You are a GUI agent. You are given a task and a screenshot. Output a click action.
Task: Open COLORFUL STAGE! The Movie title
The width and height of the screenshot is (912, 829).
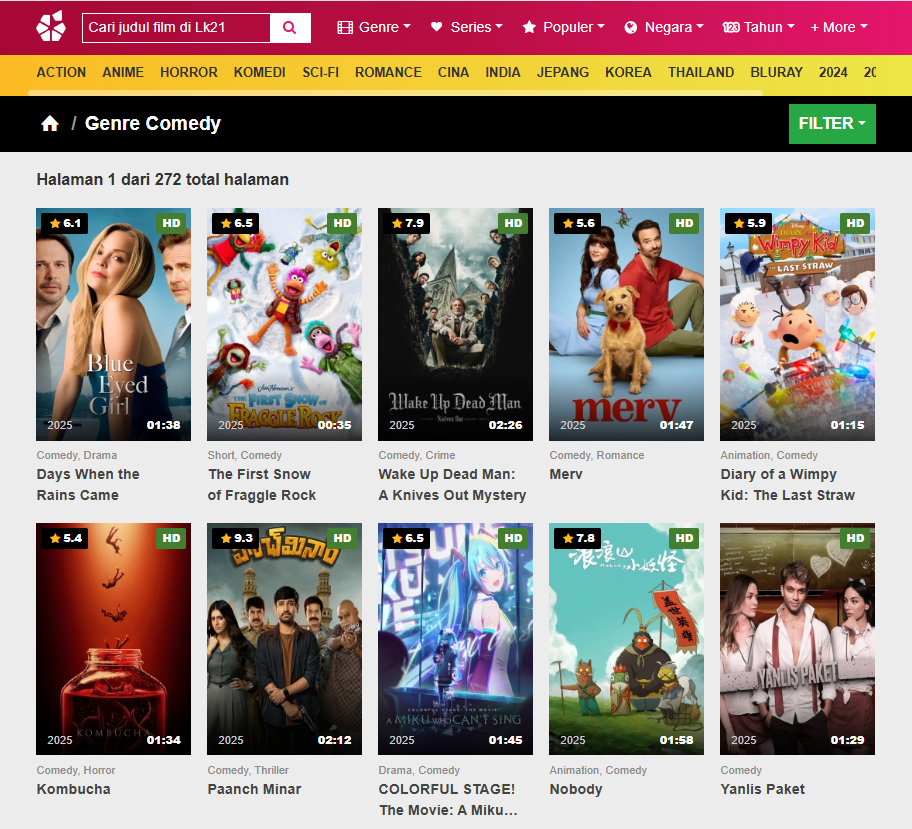(x=448, y=799)
